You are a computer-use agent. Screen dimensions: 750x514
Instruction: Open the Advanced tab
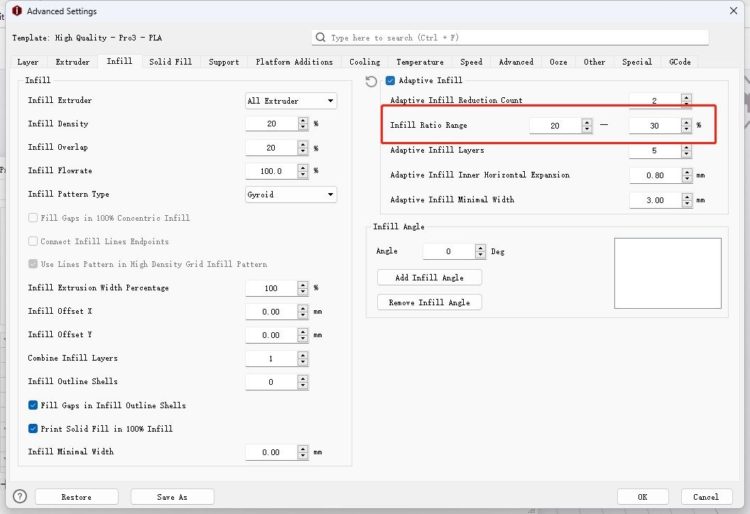(x=516, y=62)
